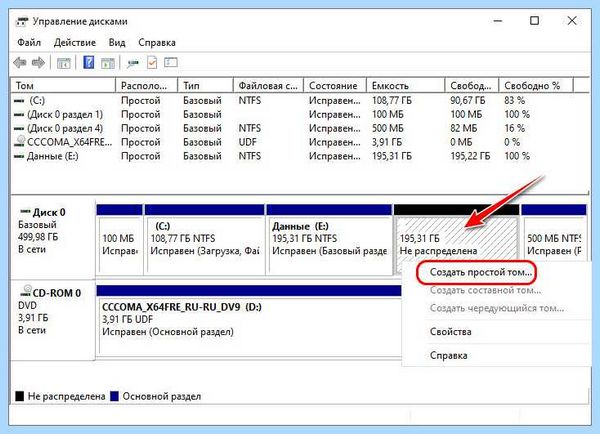600x434 pixels.
Task: Open the blue question-mark Help icon
Action: click(x=89, y=62)
